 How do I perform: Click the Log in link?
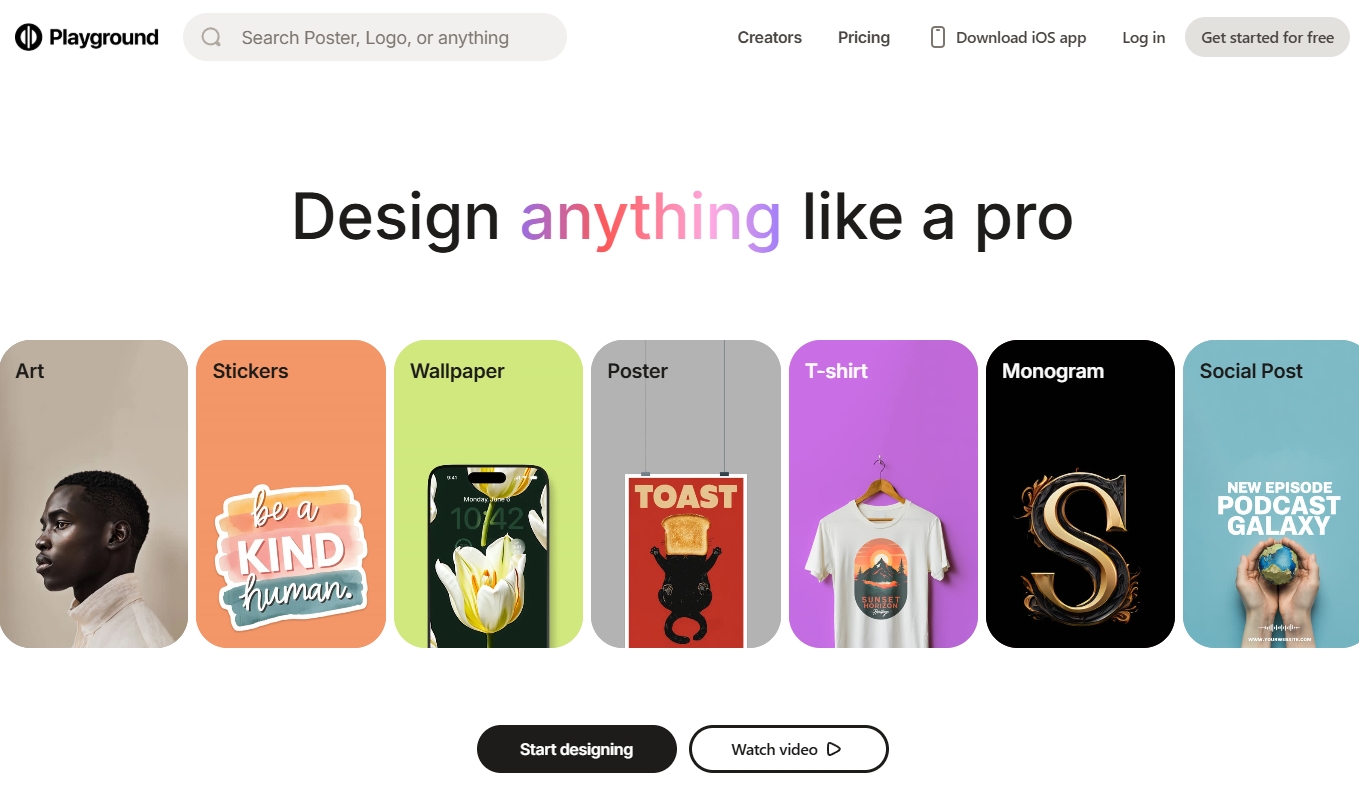1143,37
